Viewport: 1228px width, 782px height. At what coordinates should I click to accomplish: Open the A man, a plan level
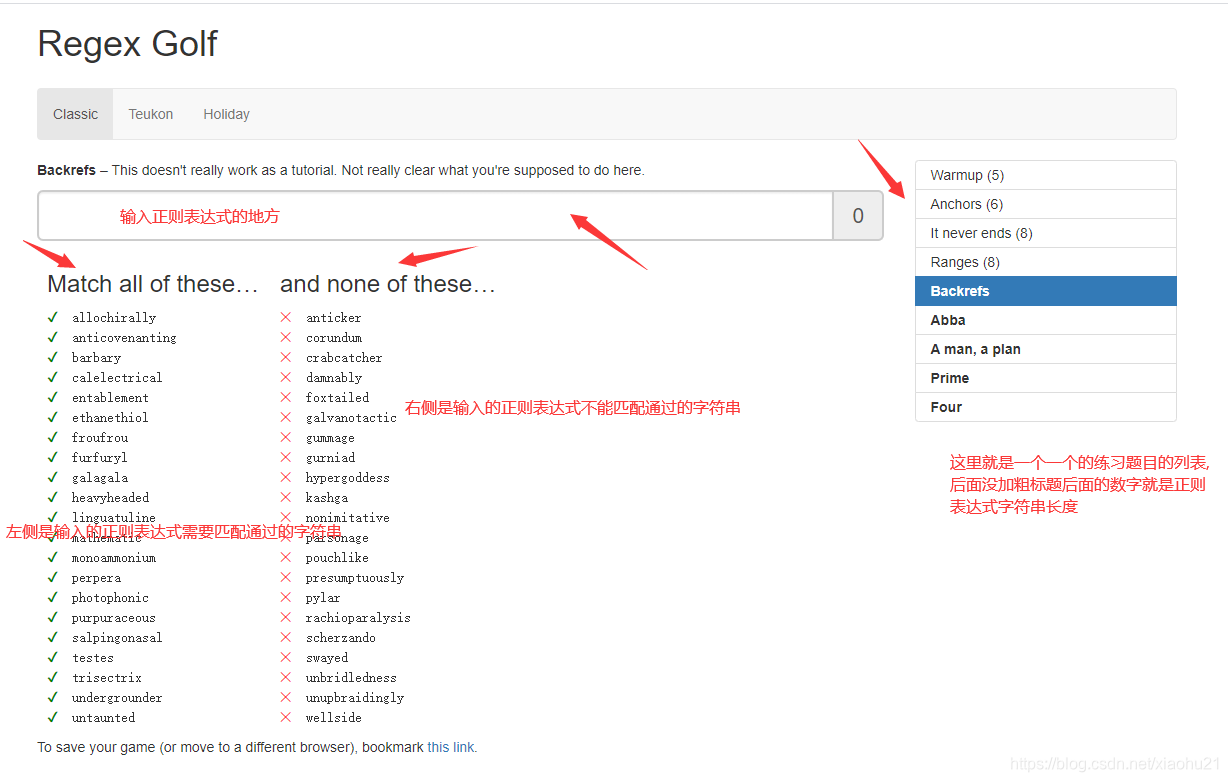tap(1045, 349)
